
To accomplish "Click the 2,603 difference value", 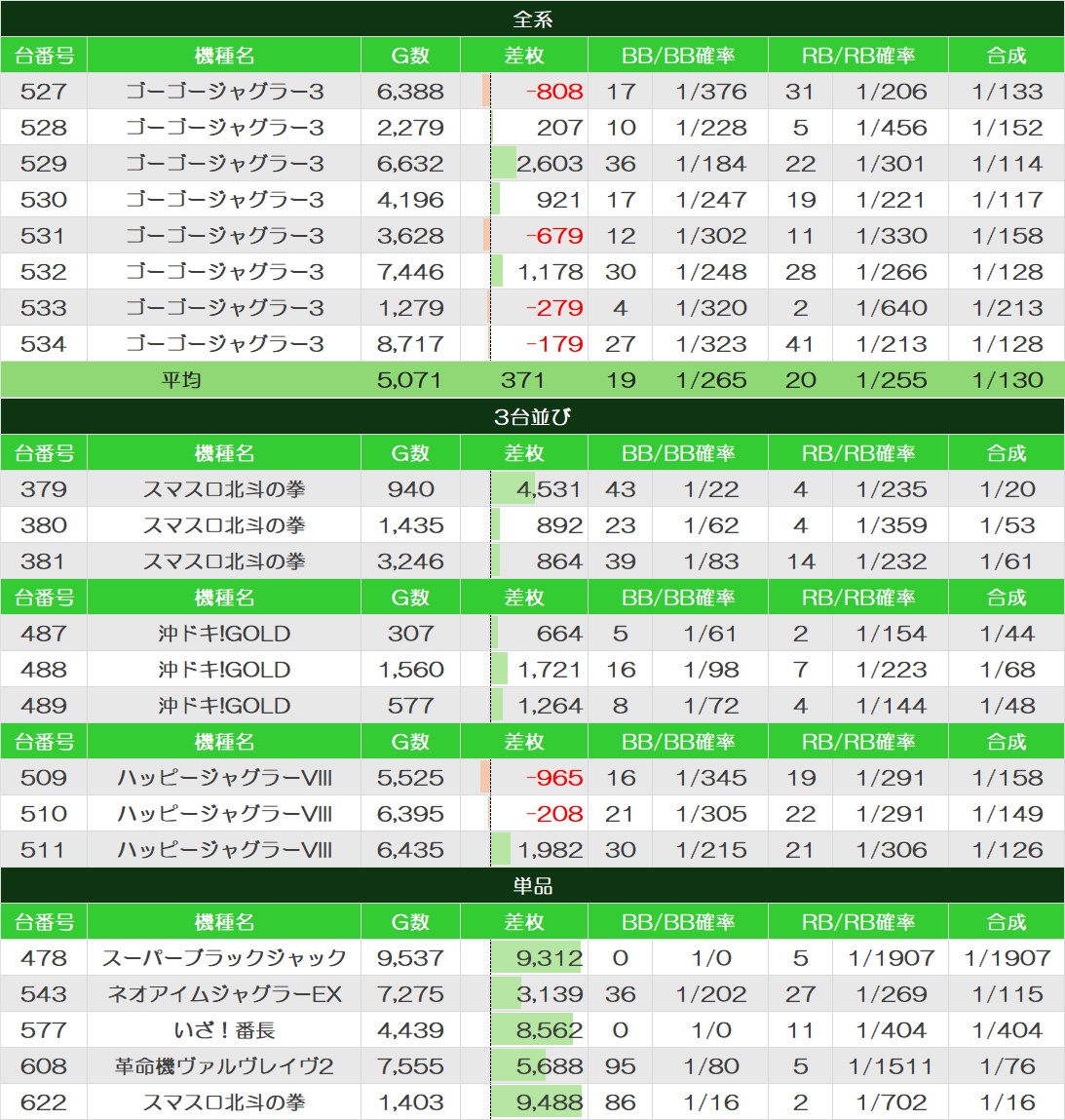I will pyautogui.click(x=550, y=164).
